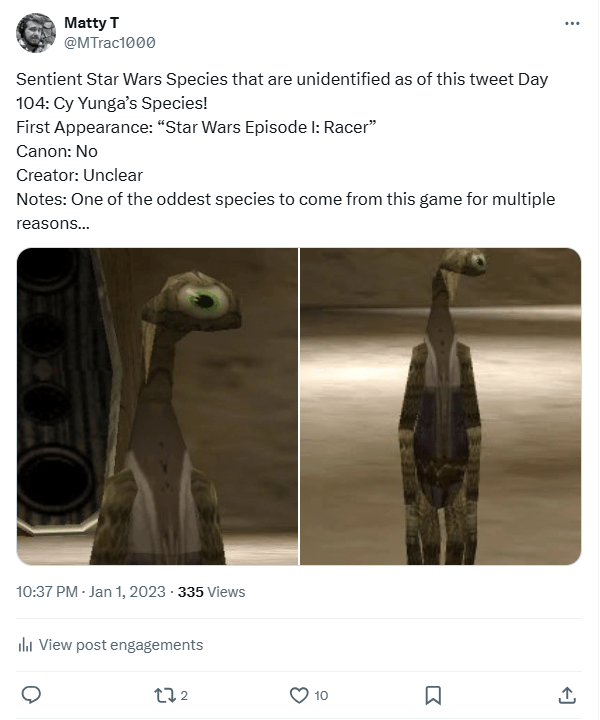
Task: Click the Matty T display name
Action: [91, 22]
